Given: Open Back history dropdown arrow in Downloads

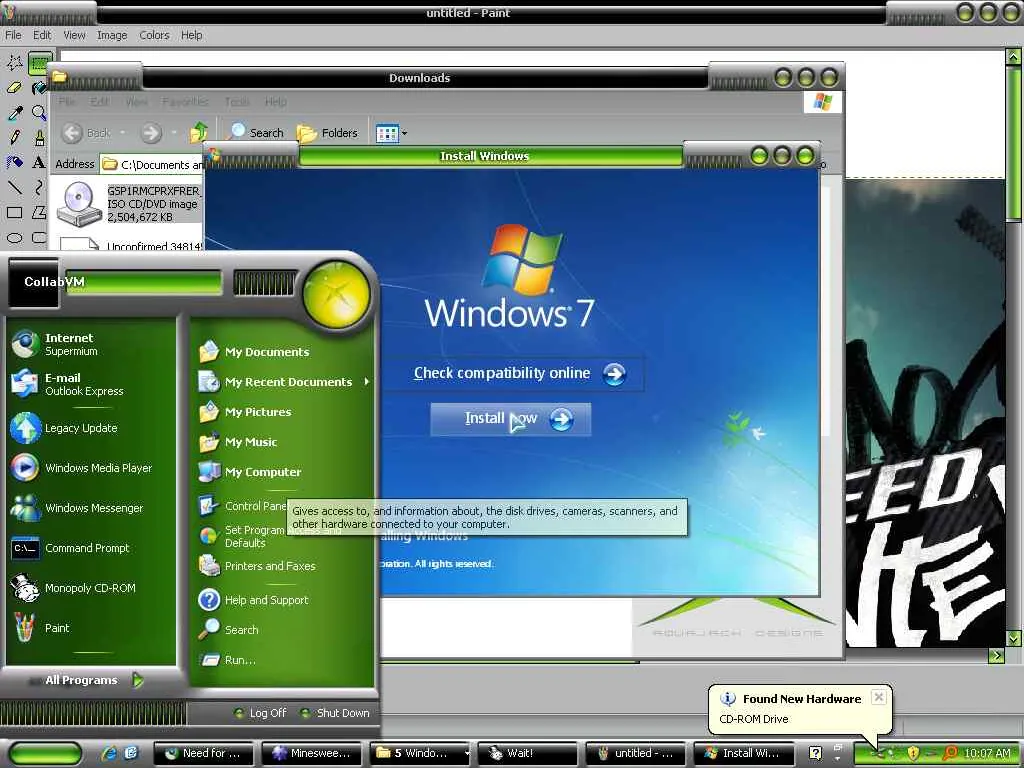Looking at the screenshot, I should coord(122,133).
